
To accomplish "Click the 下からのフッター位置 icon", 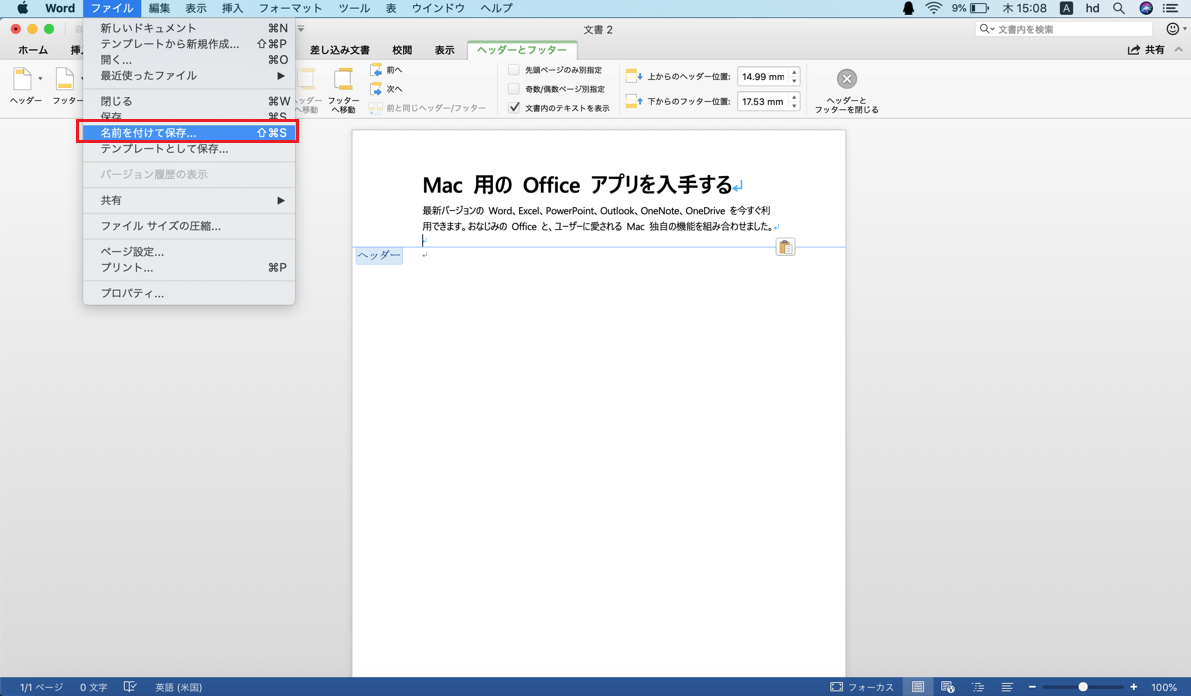I will [633, 101].
